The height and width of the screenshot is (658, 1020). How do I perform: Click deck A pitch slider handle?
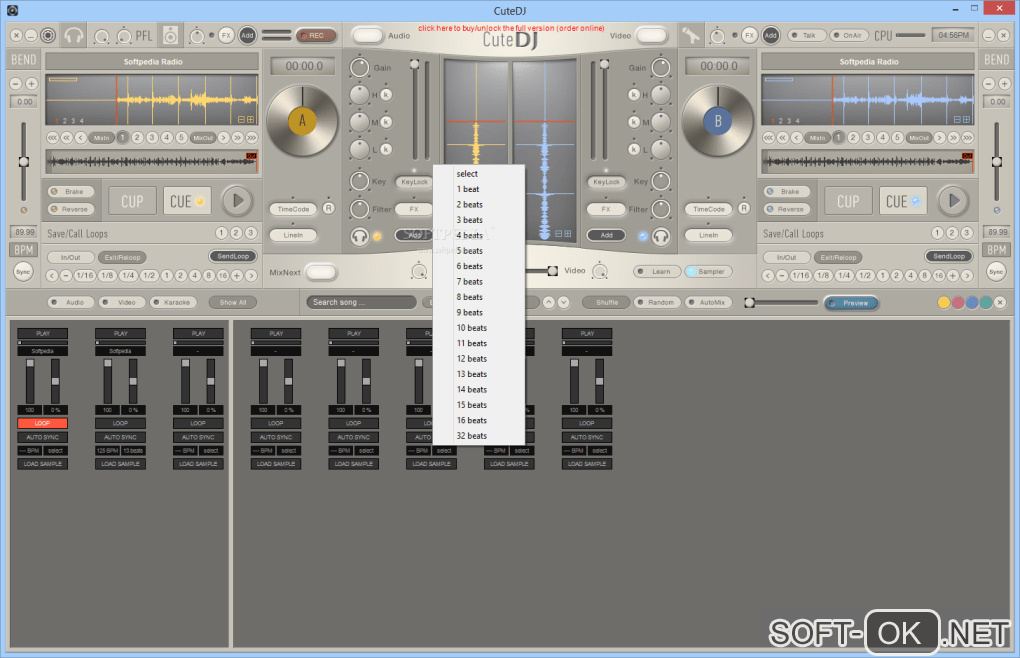coord(23,162)
